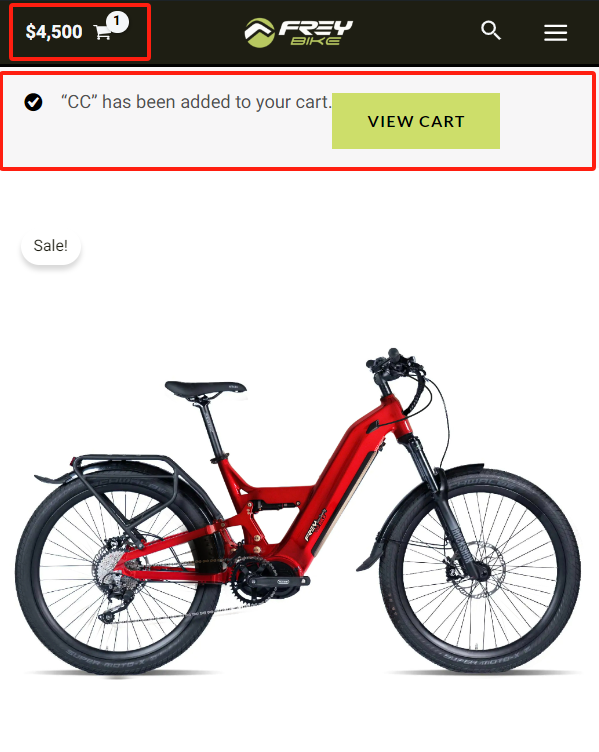The image size is (599, 752).
Task: Go home via FREY BIKE wordmark
Action: [316, 33]
